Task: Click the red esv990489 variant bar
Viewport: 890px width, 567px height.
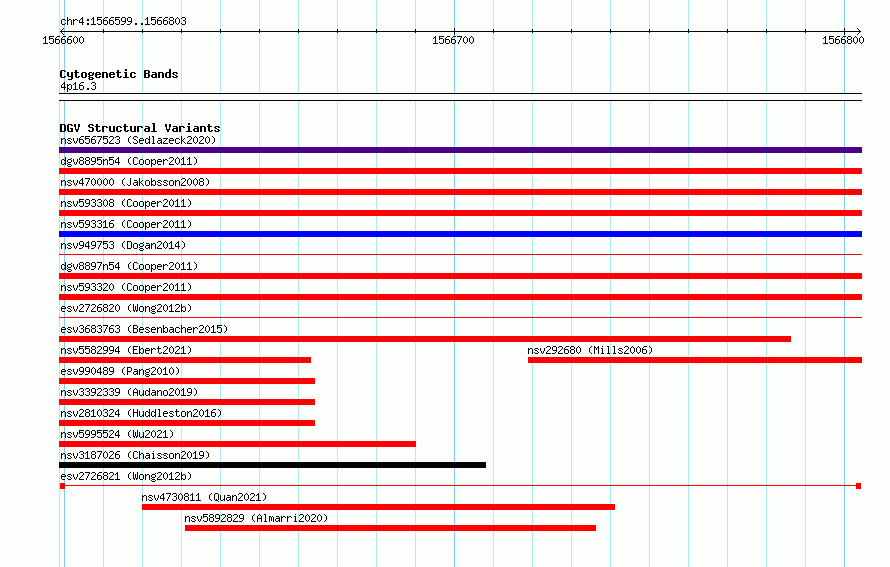Action: pos(187,381)
